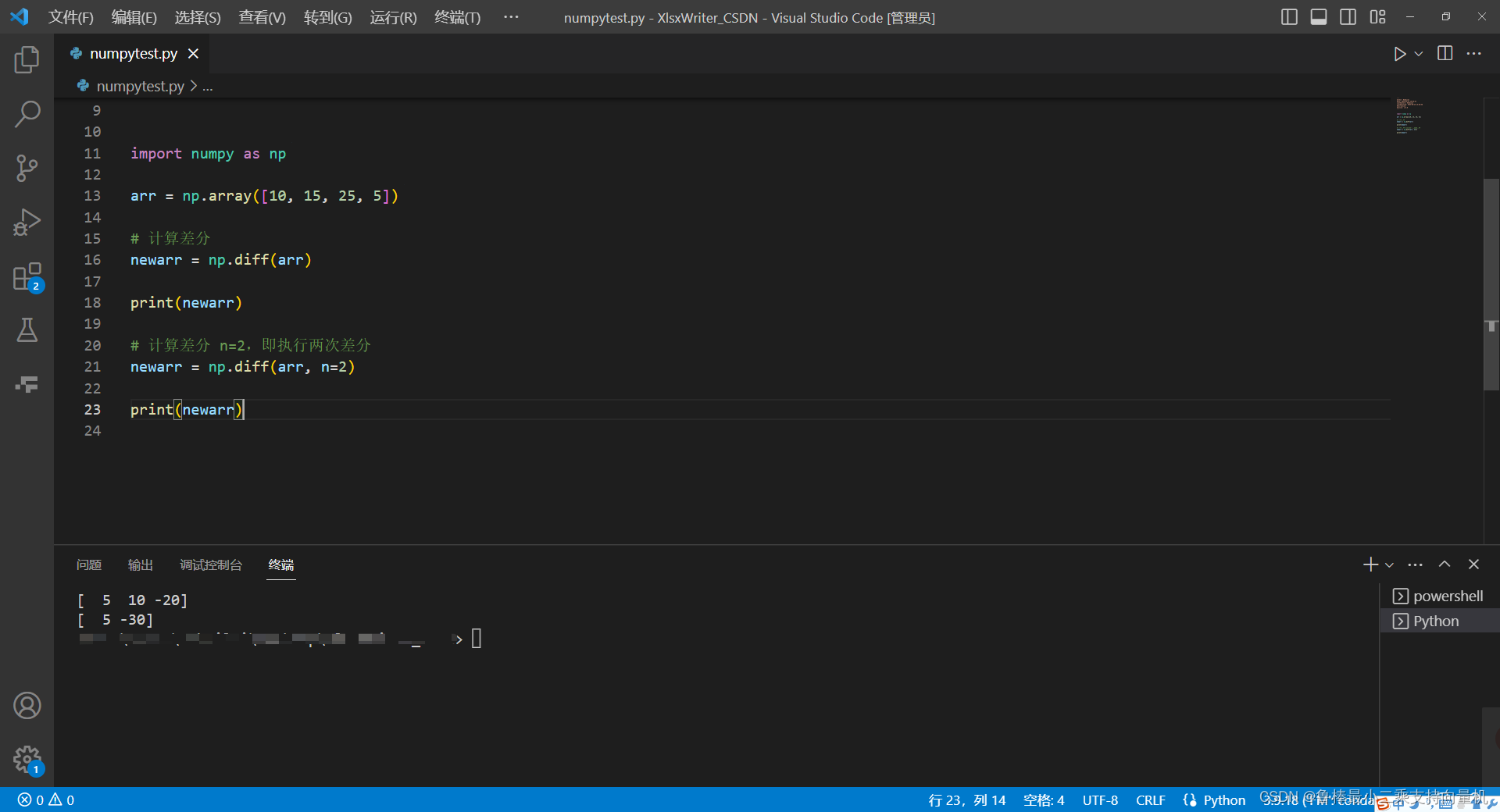
Task: Open the 运行(R) menu
Action: tap(393, 17)
